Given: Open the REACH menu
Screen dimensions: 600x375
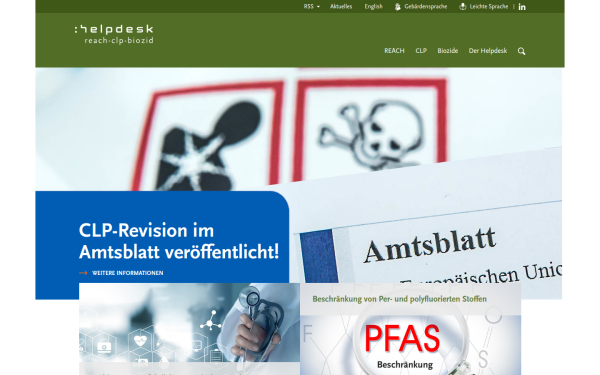Looking at the screenshot, I should click(x=394, y=51).
